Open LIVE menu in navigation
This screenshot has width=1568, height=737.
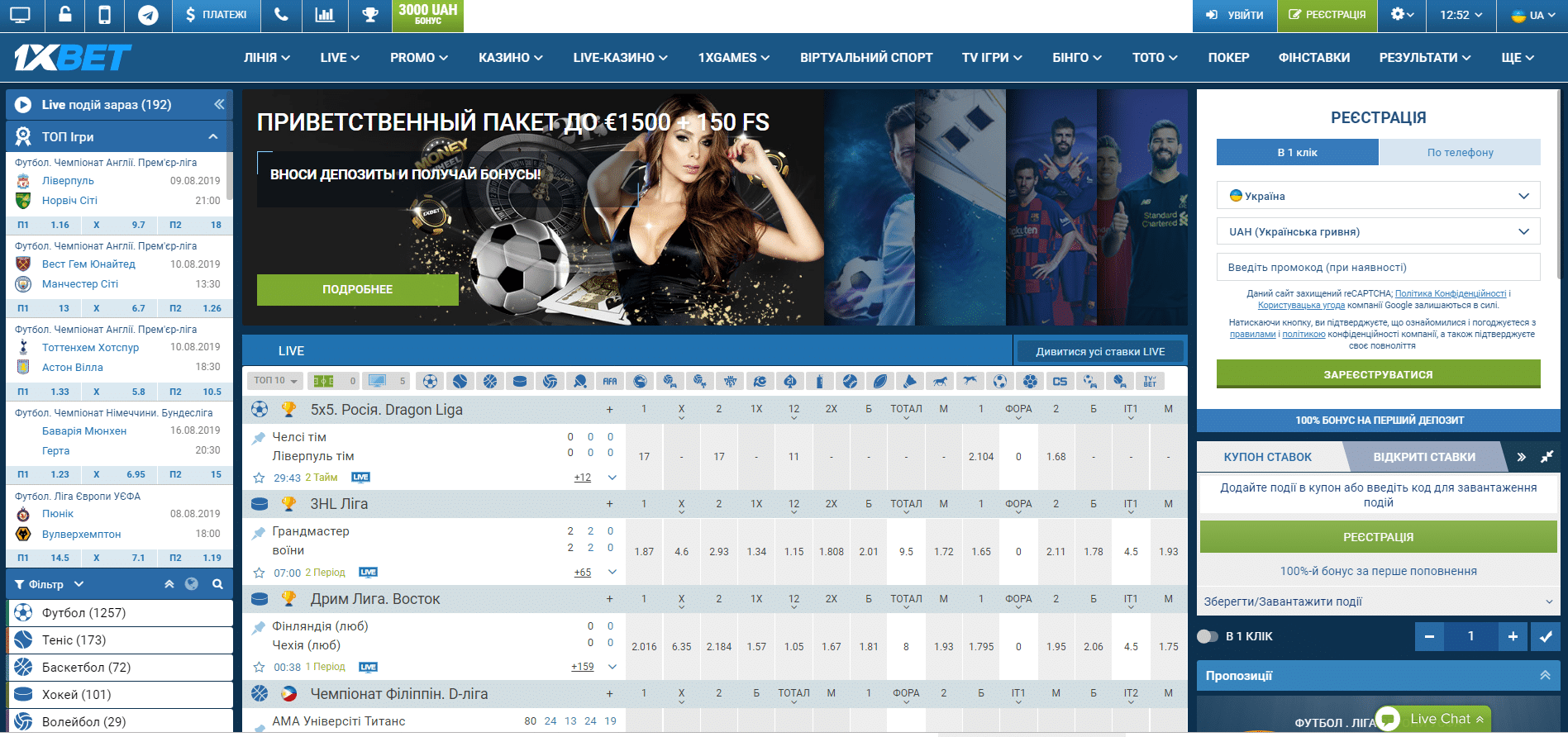340,58
